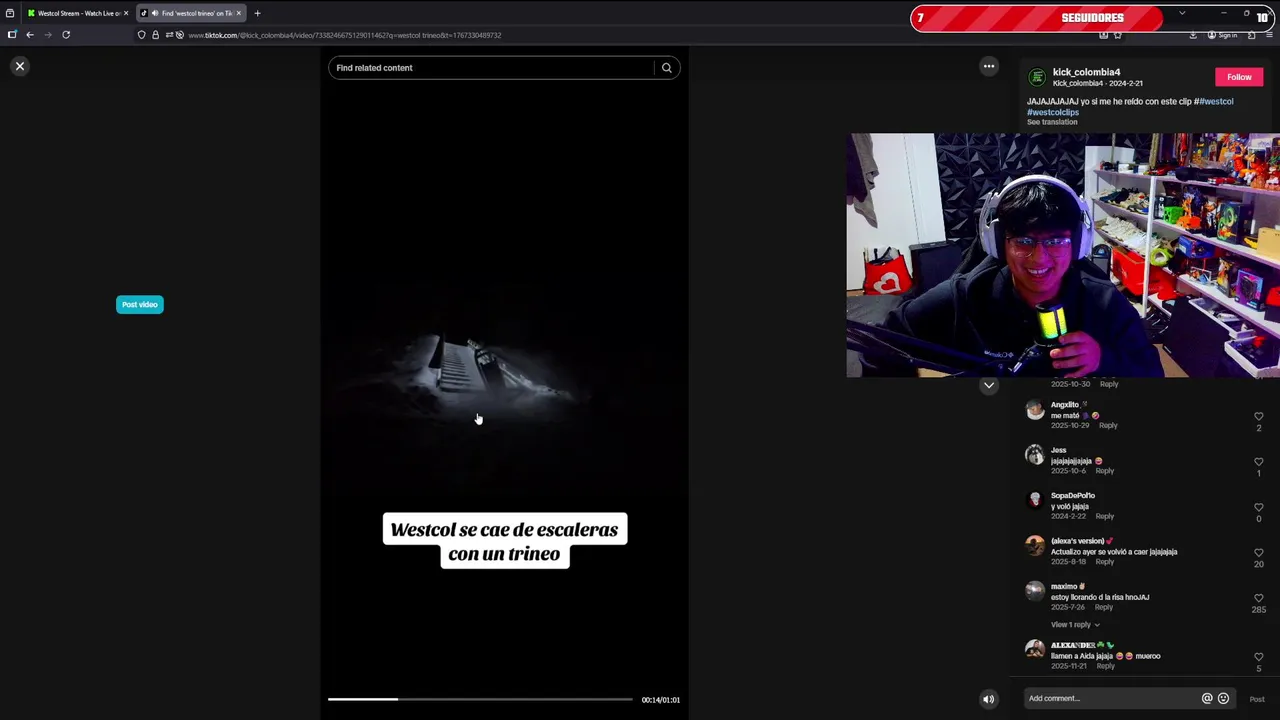Reply to ALEXANDER's comment

(1105, 666)
